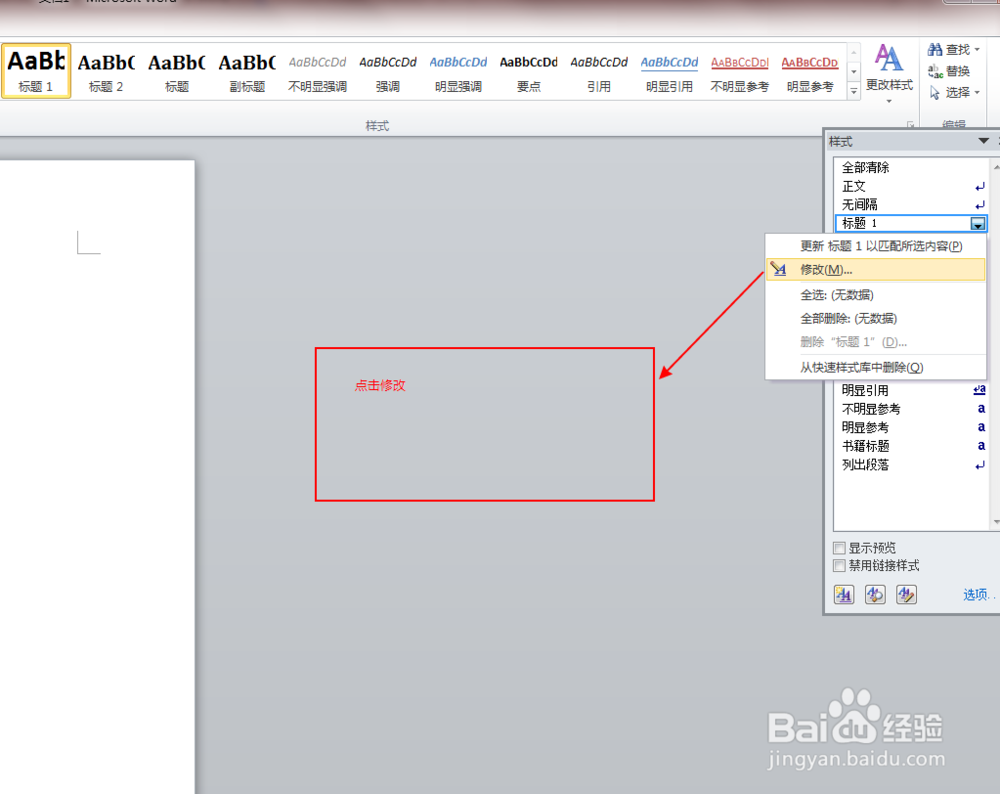Click the Style Inspector icon button
This screenshot has width=1000, height=794.
tap(875, 594)
